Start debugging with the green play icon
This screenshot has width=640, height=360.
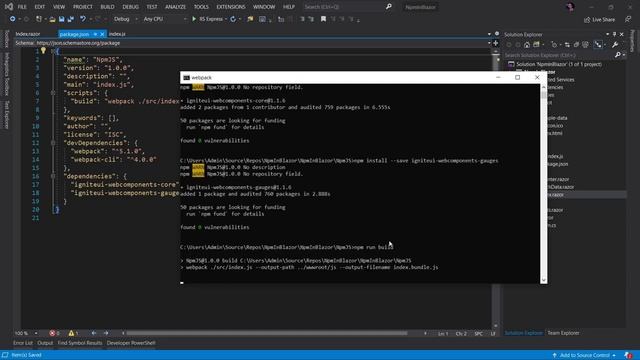pos(194,19)
